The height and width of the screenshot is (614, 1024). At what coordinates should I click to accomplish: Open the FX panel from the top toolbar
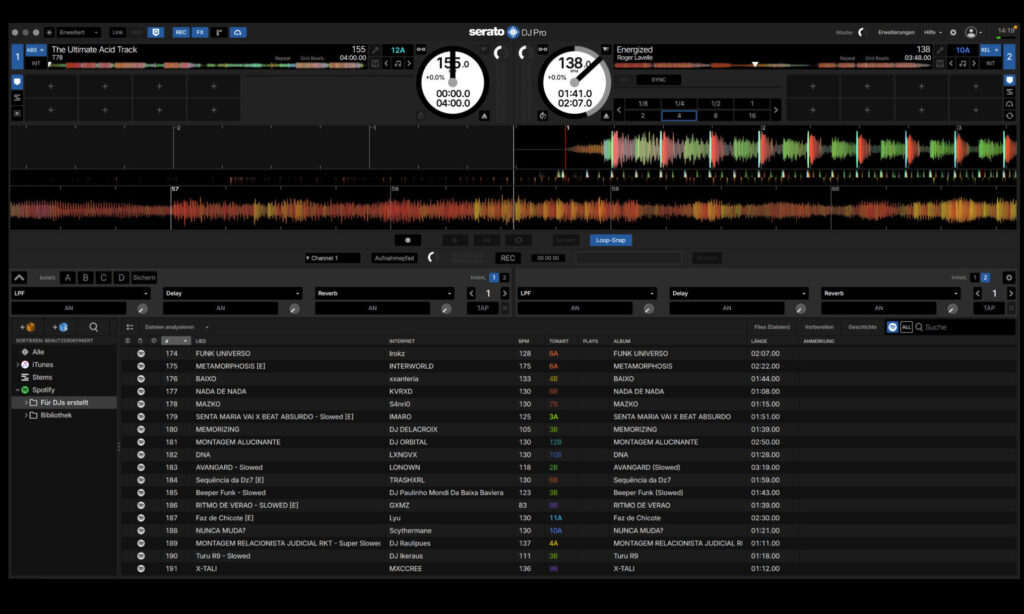[200, 32]
